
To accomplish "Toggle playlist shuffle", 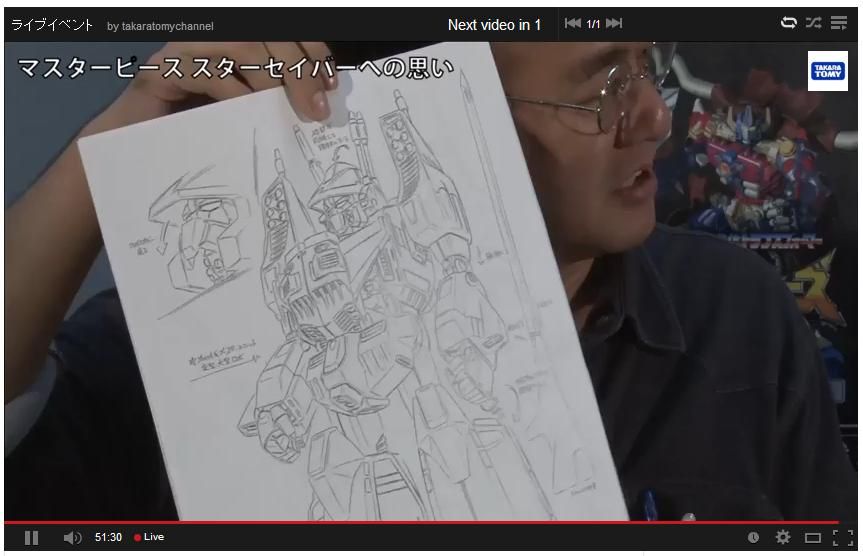I will (813, 23).
